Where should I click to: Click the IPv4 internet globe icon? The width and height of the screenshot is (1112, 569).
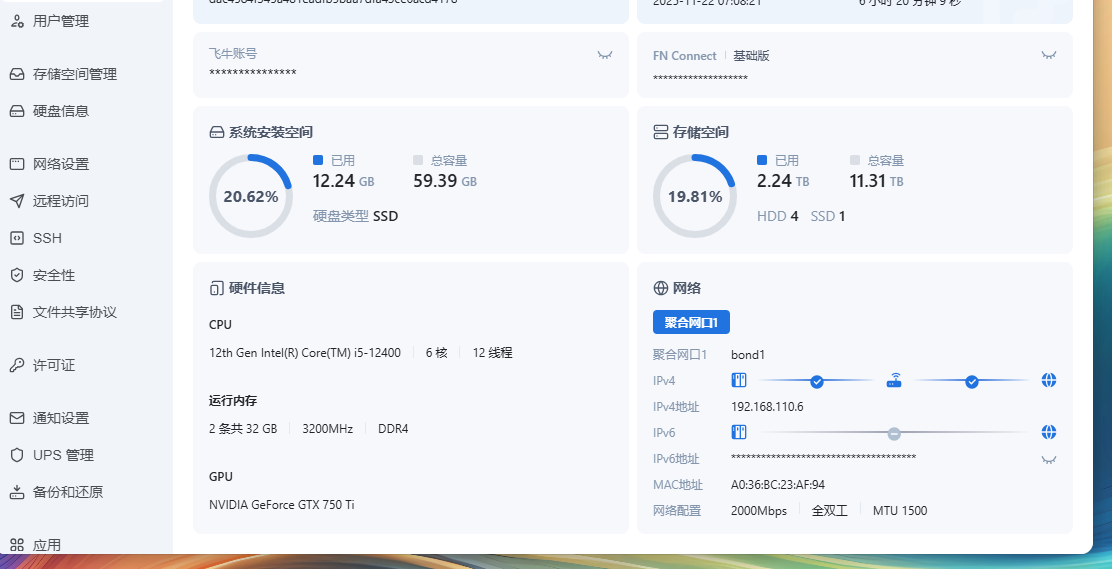(x=1049, y=380)
